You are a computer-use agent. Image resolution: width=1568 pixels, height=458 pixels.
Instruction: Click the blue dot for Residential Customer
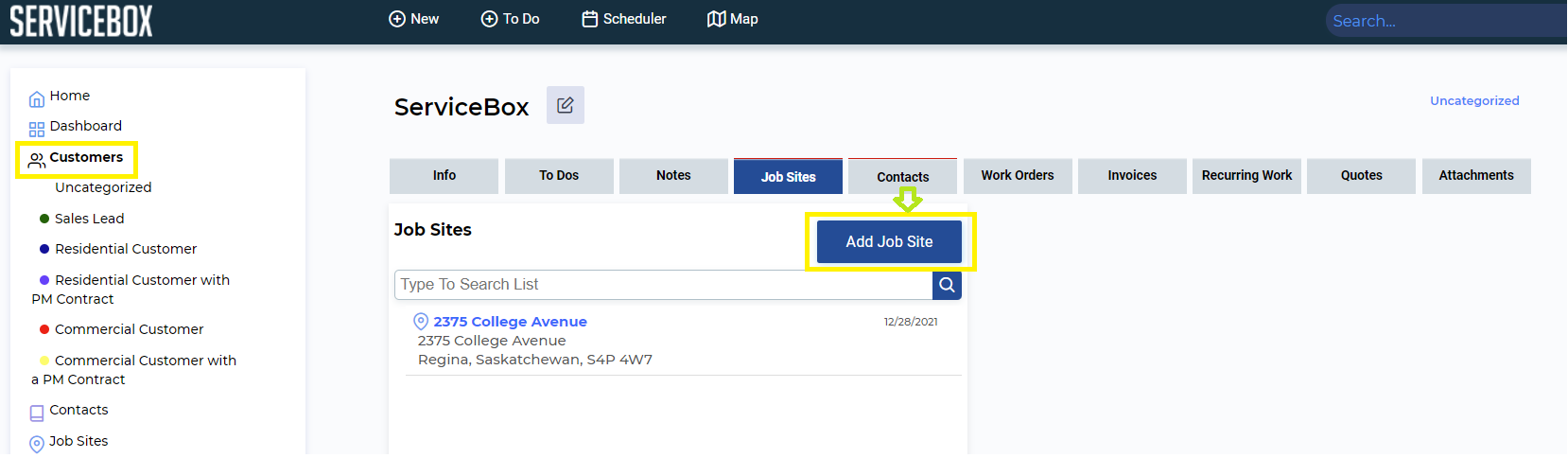(44, 249)
